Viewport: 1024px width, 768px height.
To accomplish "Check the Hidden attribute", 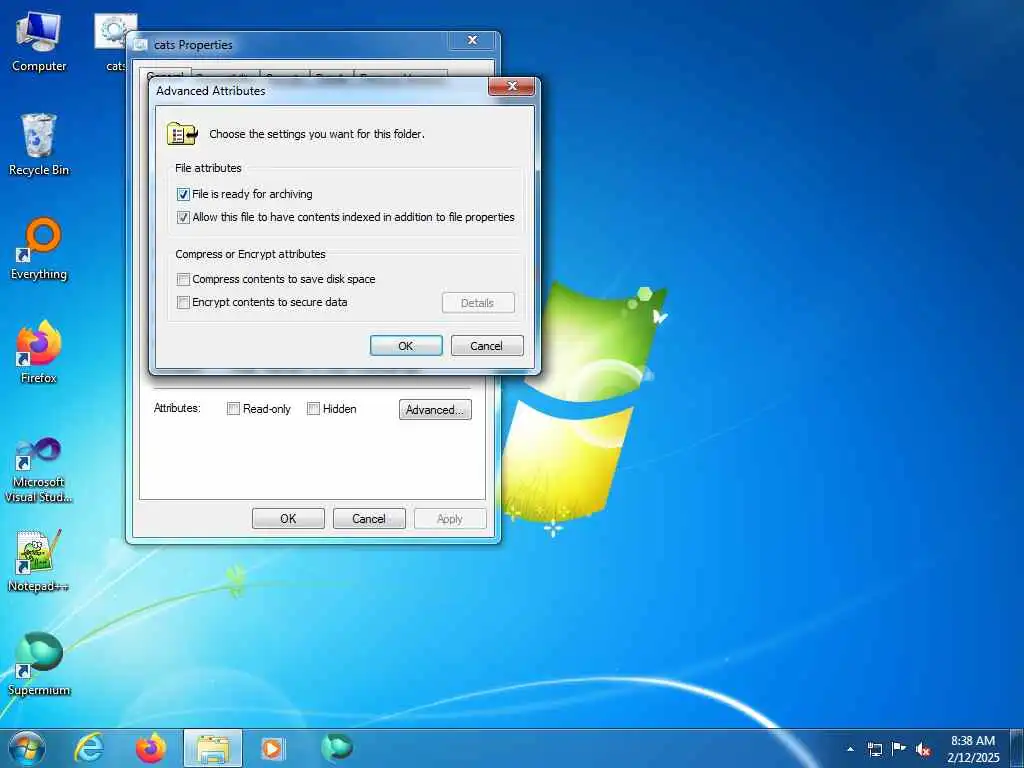I will click(313, 409).
